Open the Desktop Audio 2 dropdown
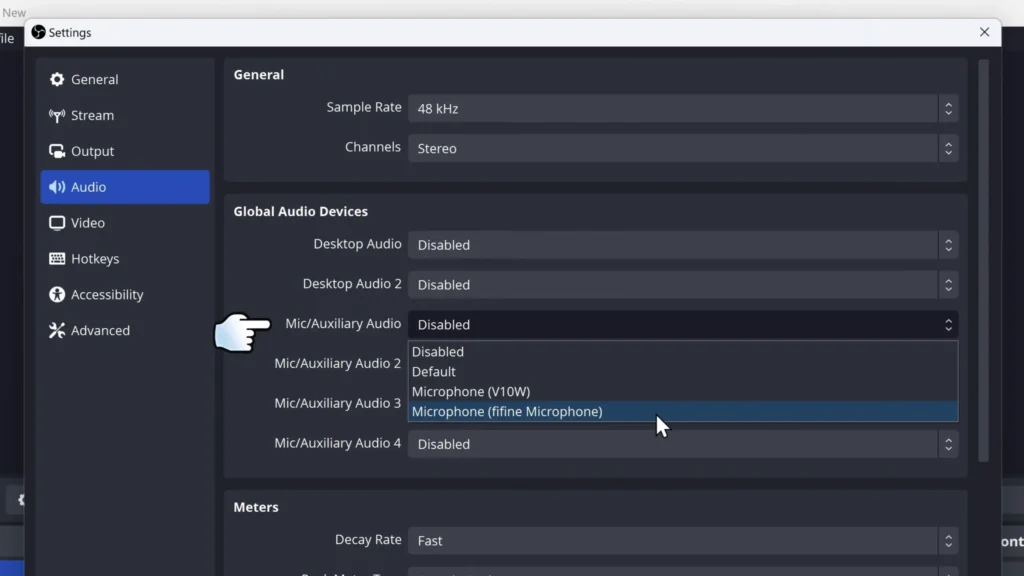Viewport: 1024px width, 576px height. click(x=683, y=285)
